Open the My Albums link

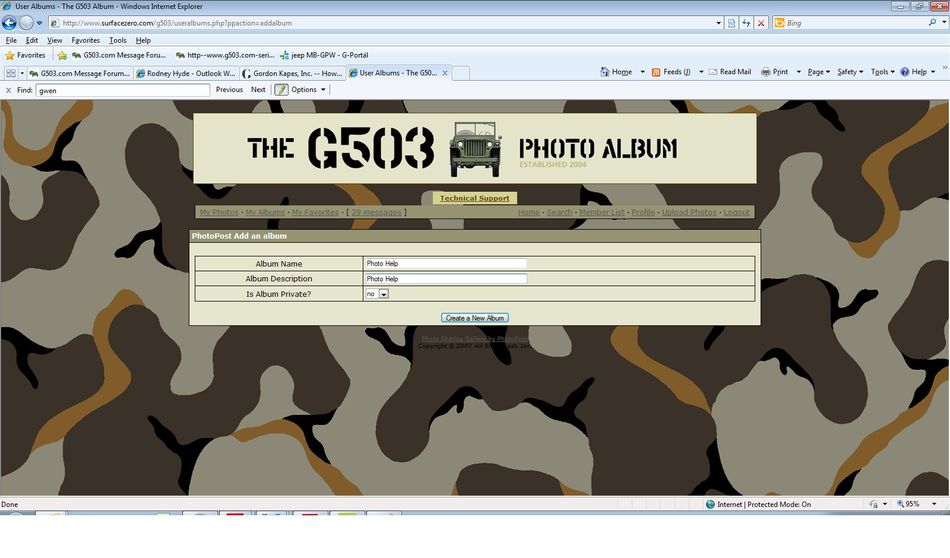click(x=265, y=212)
